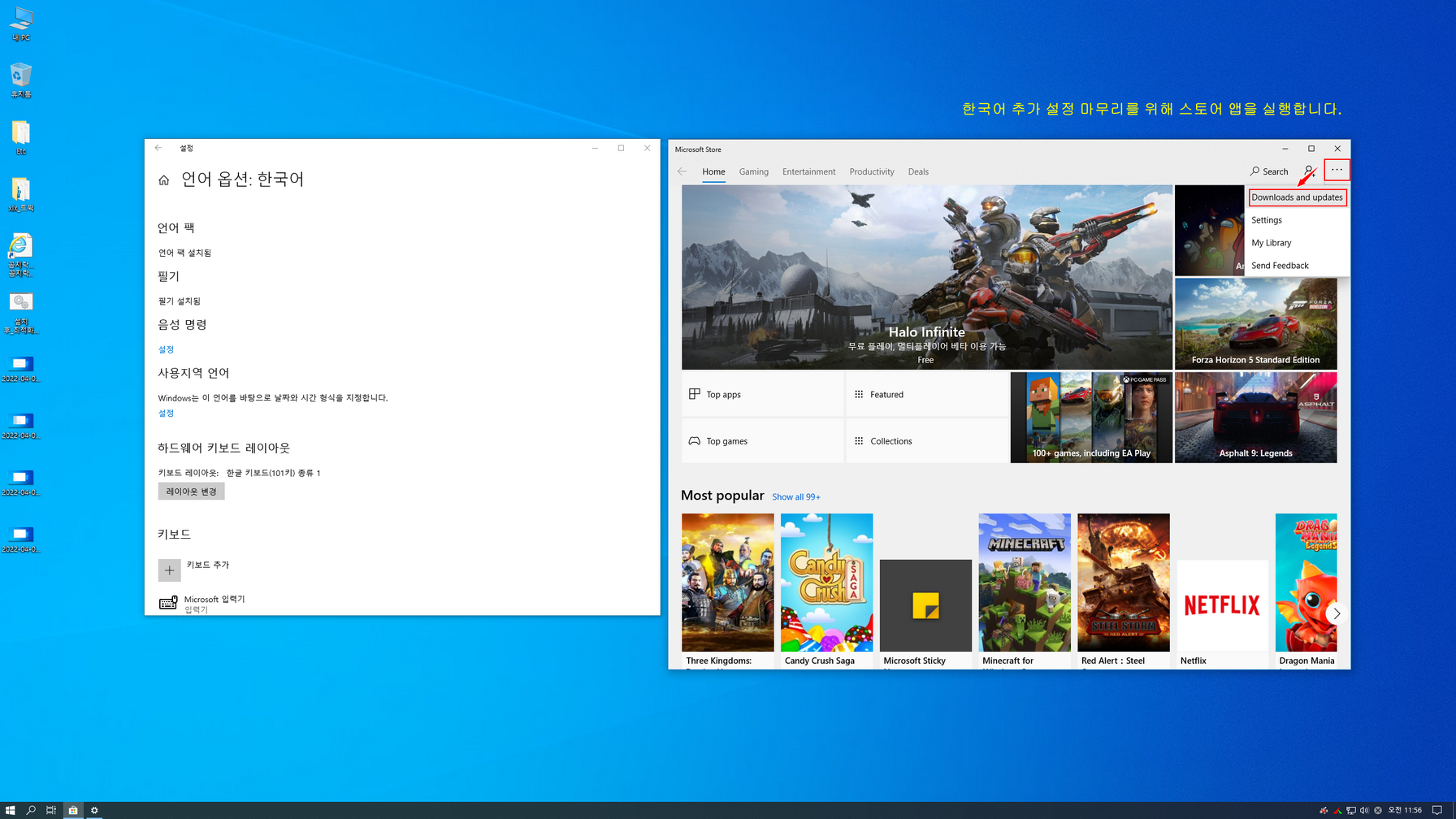Click 설정 link under 음성 명령

(x=166, y=349)
